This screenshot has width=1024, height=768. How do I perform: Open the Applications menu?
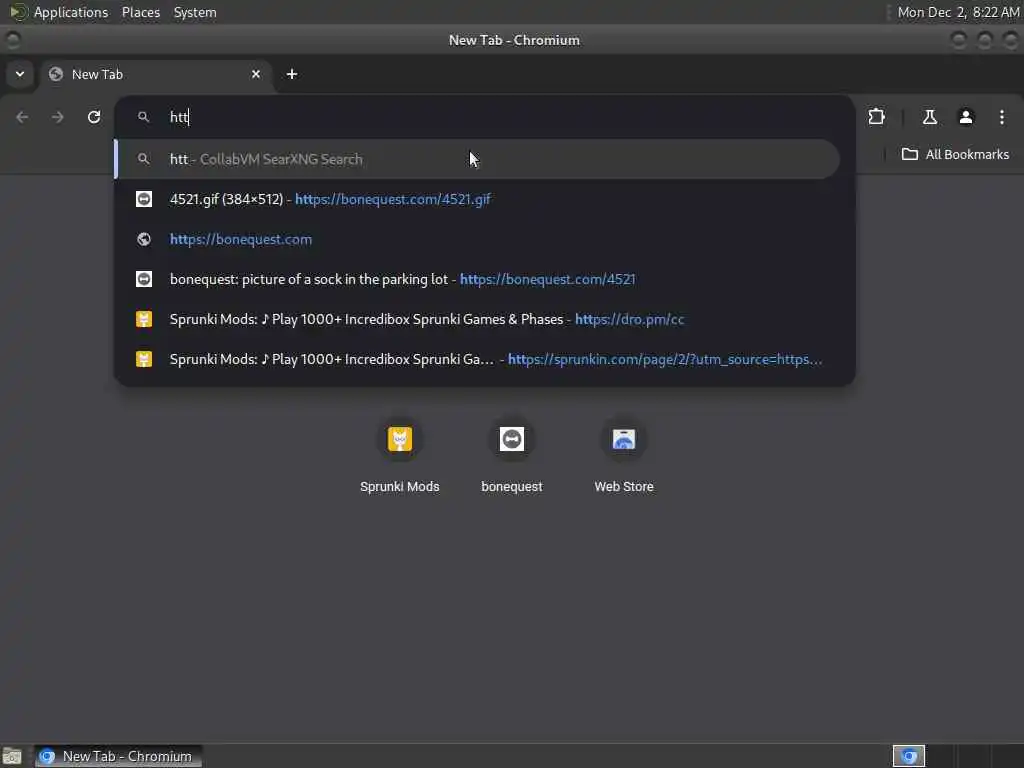(71, 12)
